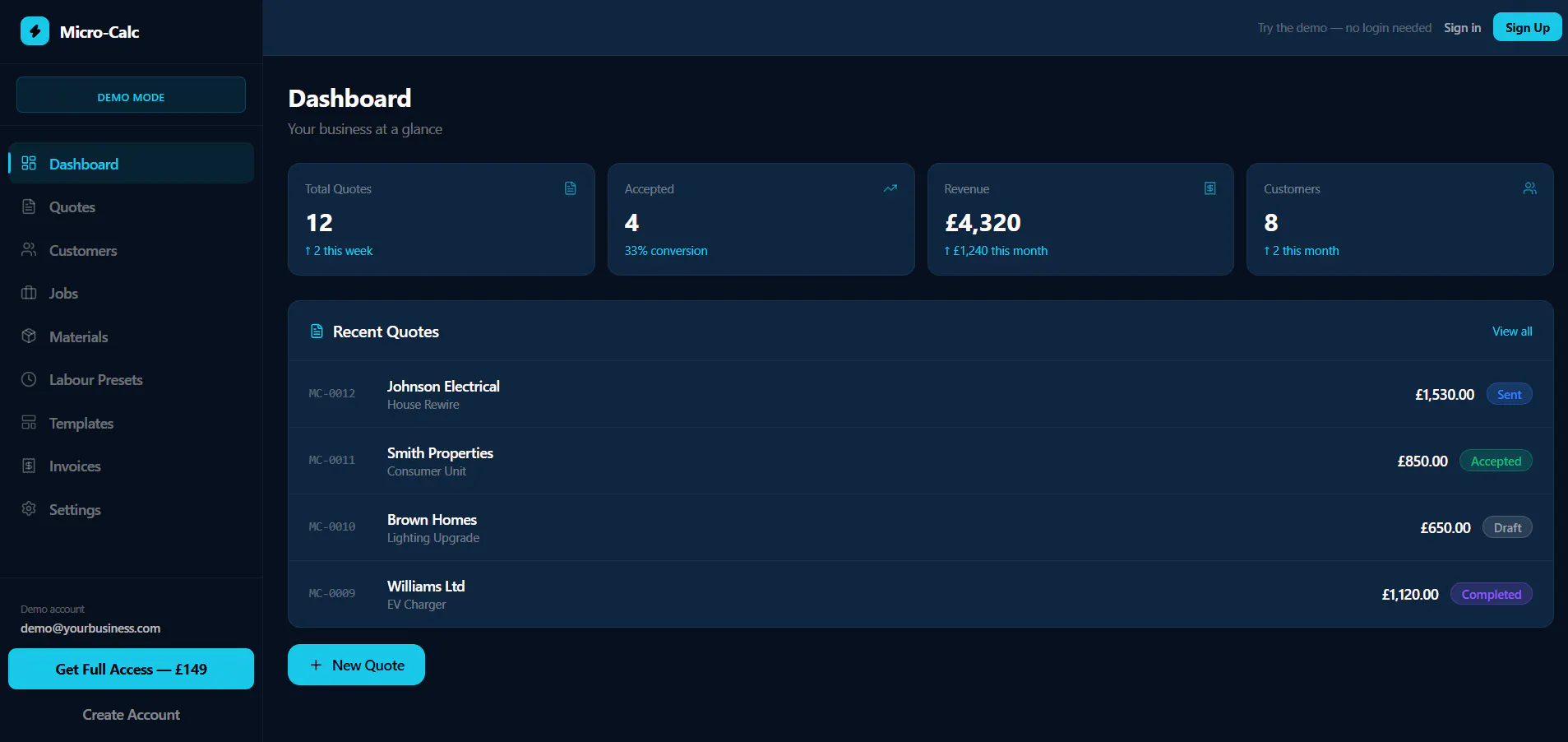Click the Labour Presets clock icon
This screenshot has width=1568, height=742.
[29, 379]
